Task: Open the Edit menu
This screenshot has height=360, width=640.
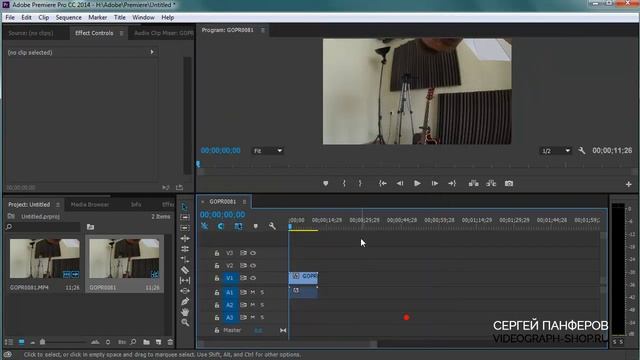Action: [x=26, y=18]
